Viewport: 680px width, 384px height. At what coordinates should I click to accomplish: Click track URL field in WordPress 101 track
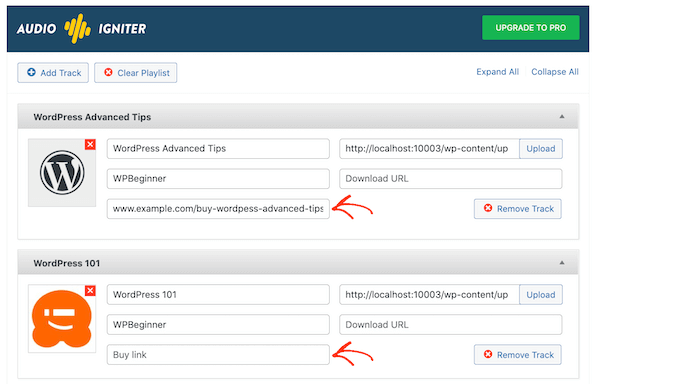click(429, 295)
